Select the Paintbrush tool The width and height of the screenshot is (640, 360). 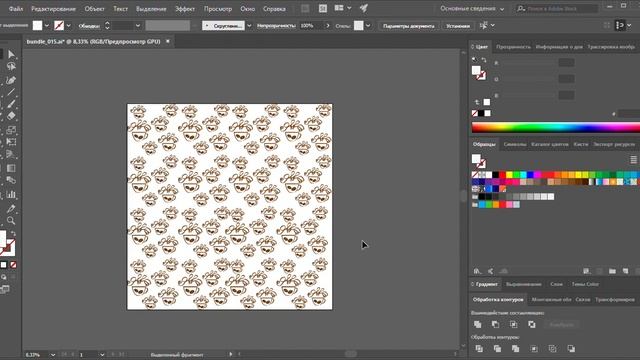click(11, 104)
